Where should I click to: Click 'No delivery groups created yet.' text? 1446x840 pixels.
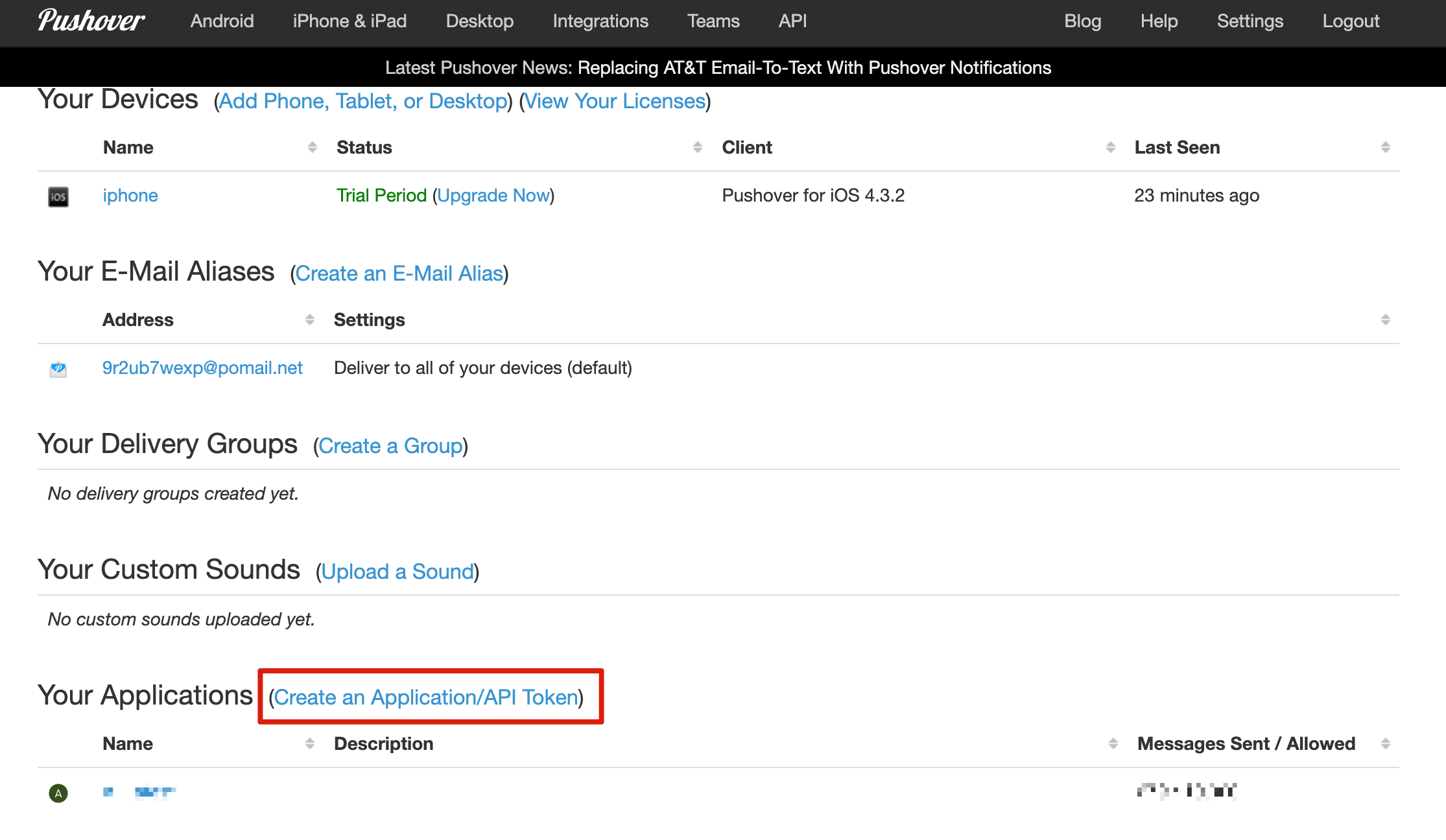pos(173,493)
